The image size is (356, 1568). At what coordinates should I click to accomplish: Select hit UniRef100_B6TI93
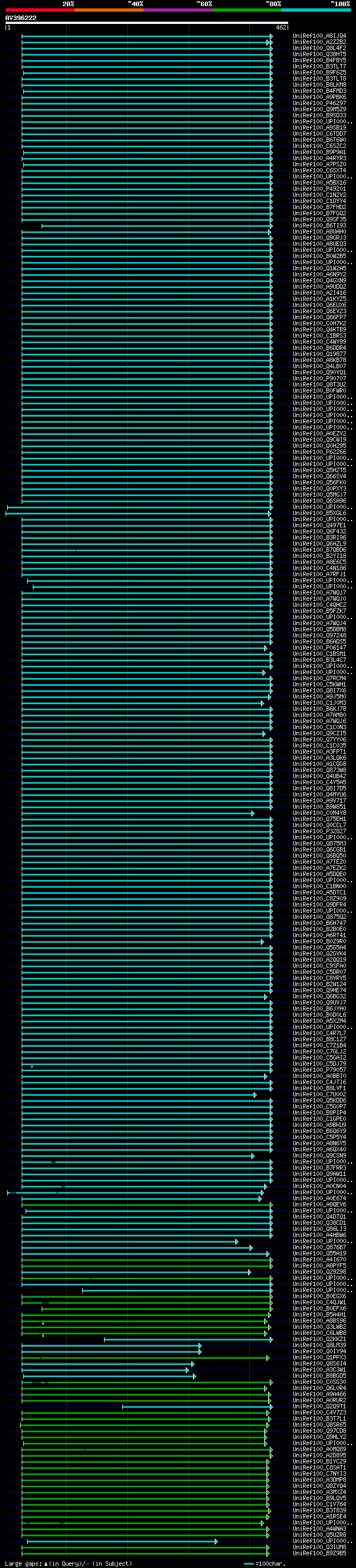(x=319, y=225)
